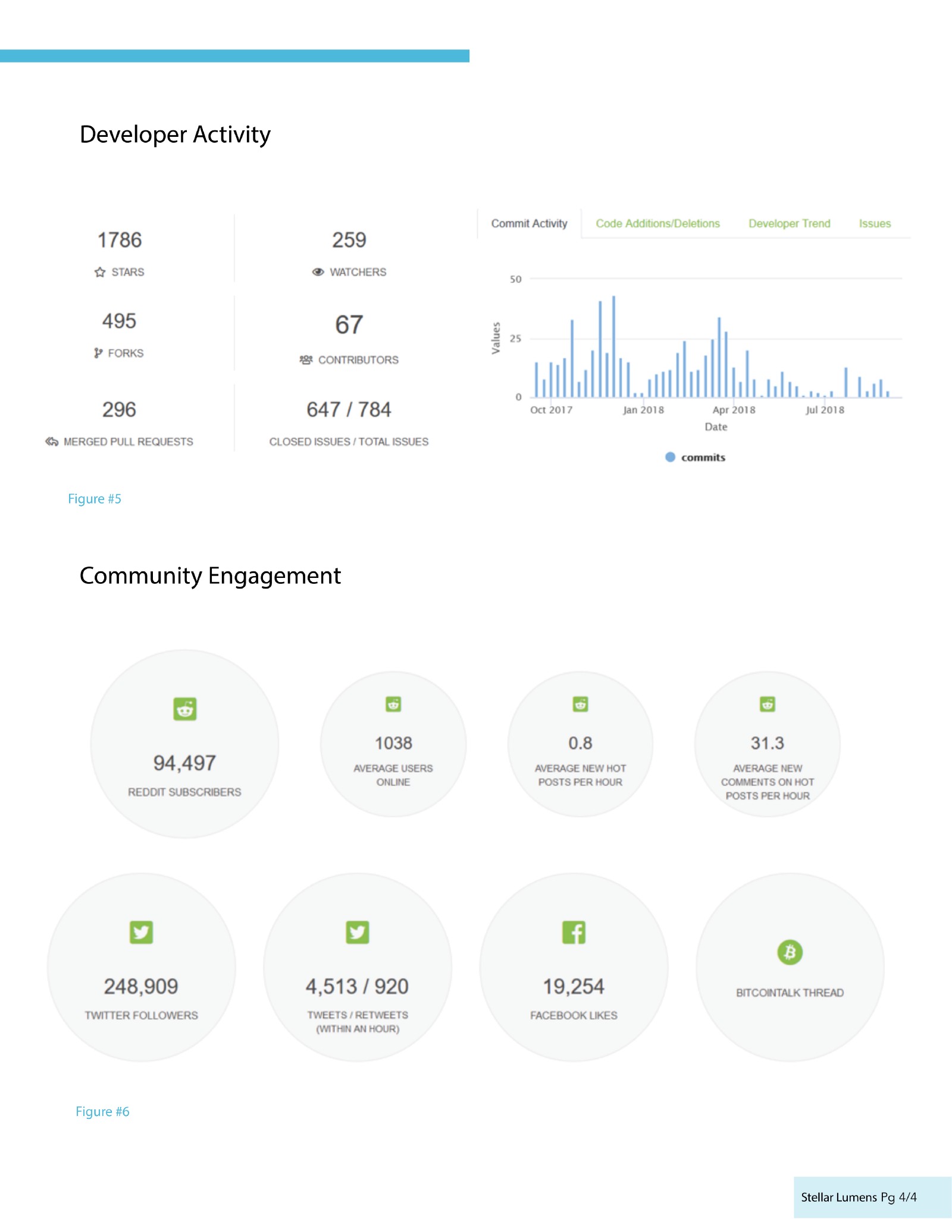This screenshot has height=1232, width=952.
Task: Click the people icon beside Contributors
Action: (306, 359)
